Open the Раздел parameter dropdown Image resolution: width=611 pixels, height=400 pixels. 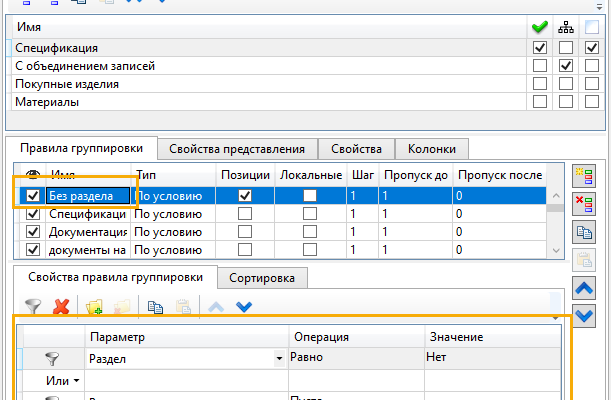click(x=278, y=357)
